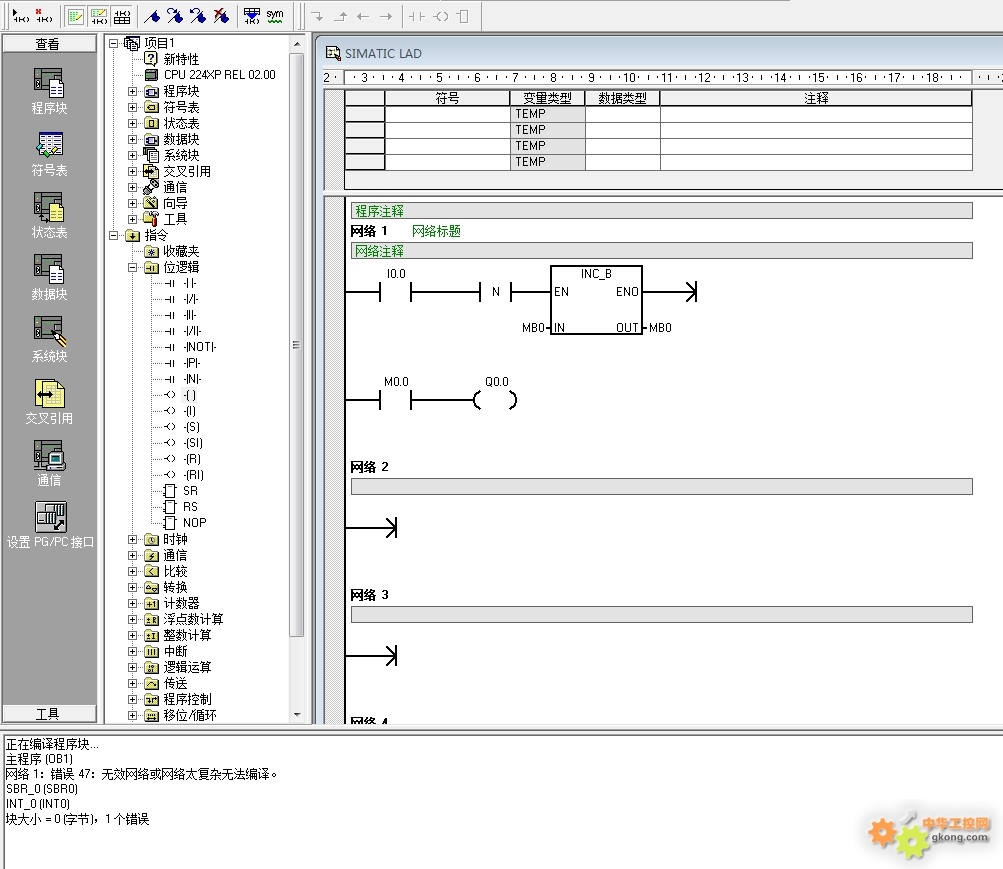
Task: Open 系统块 from the navigation bar
Action: click(49, 340)
